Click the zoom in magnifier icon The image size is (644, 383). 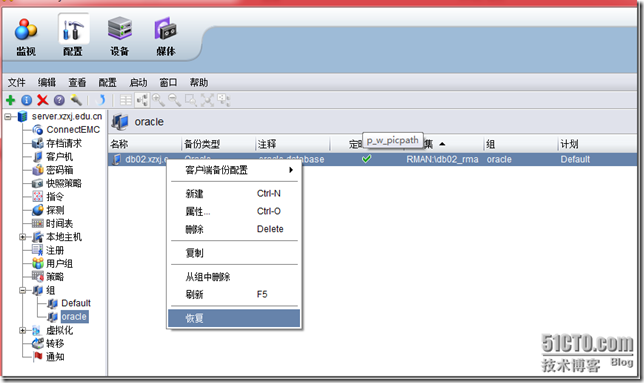pos(159,100)
